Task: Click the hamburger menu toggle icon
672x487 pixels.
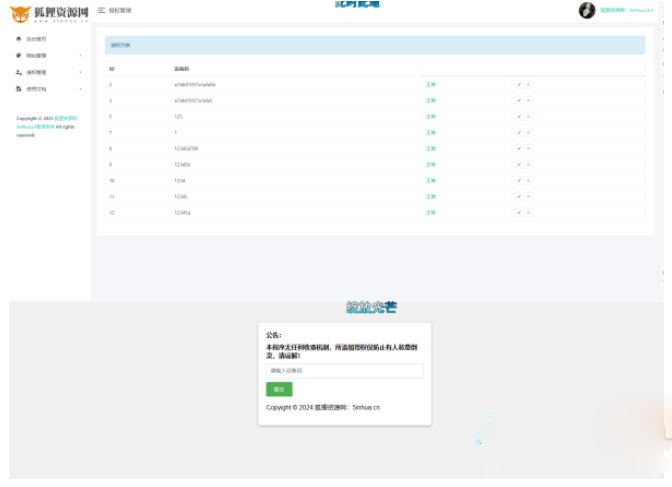Action: pos(101,10)
